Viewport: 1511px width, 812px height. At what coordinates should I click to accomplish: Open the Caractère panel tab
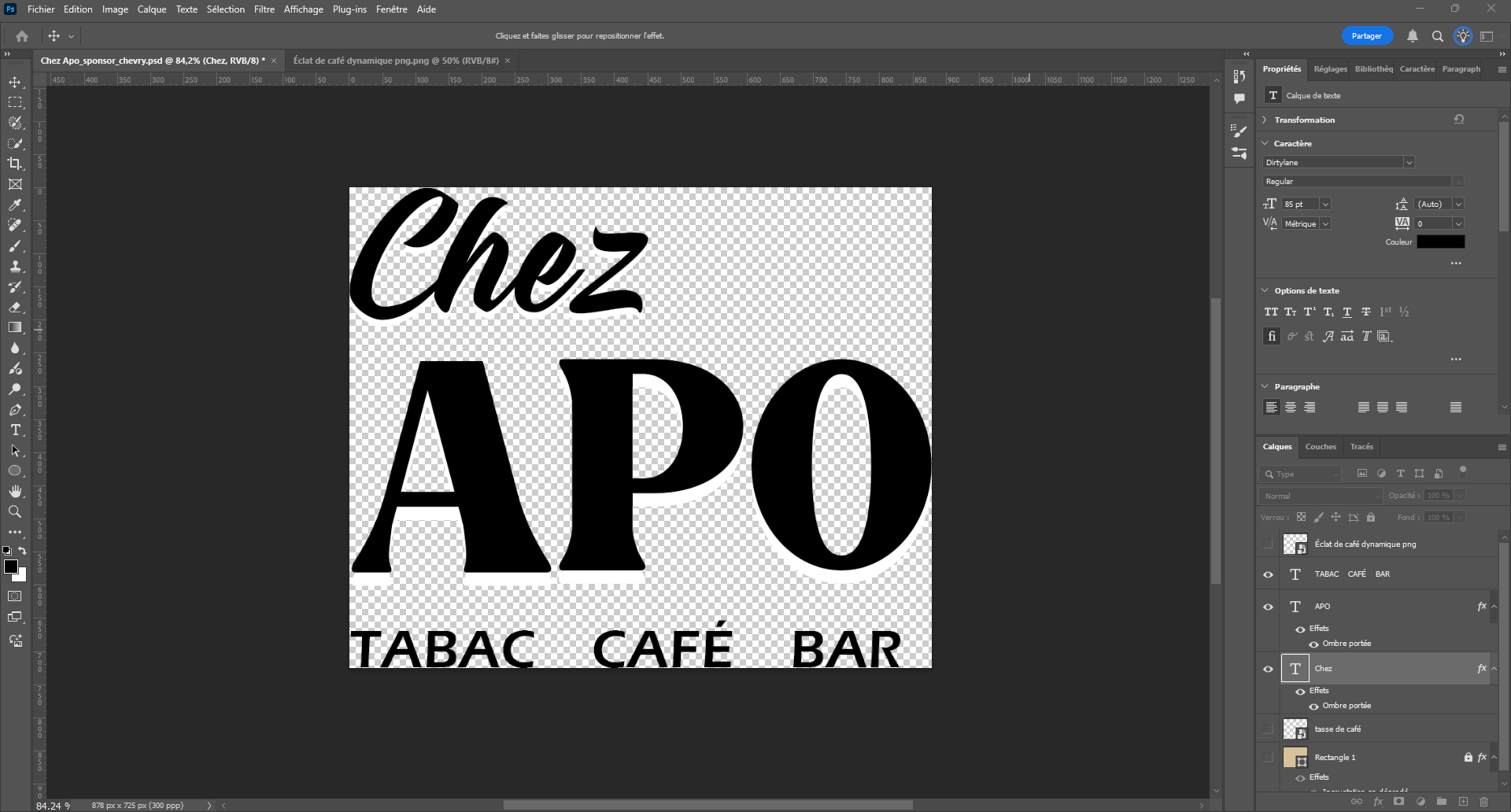pyautogui.click(x=1417, y=69)
